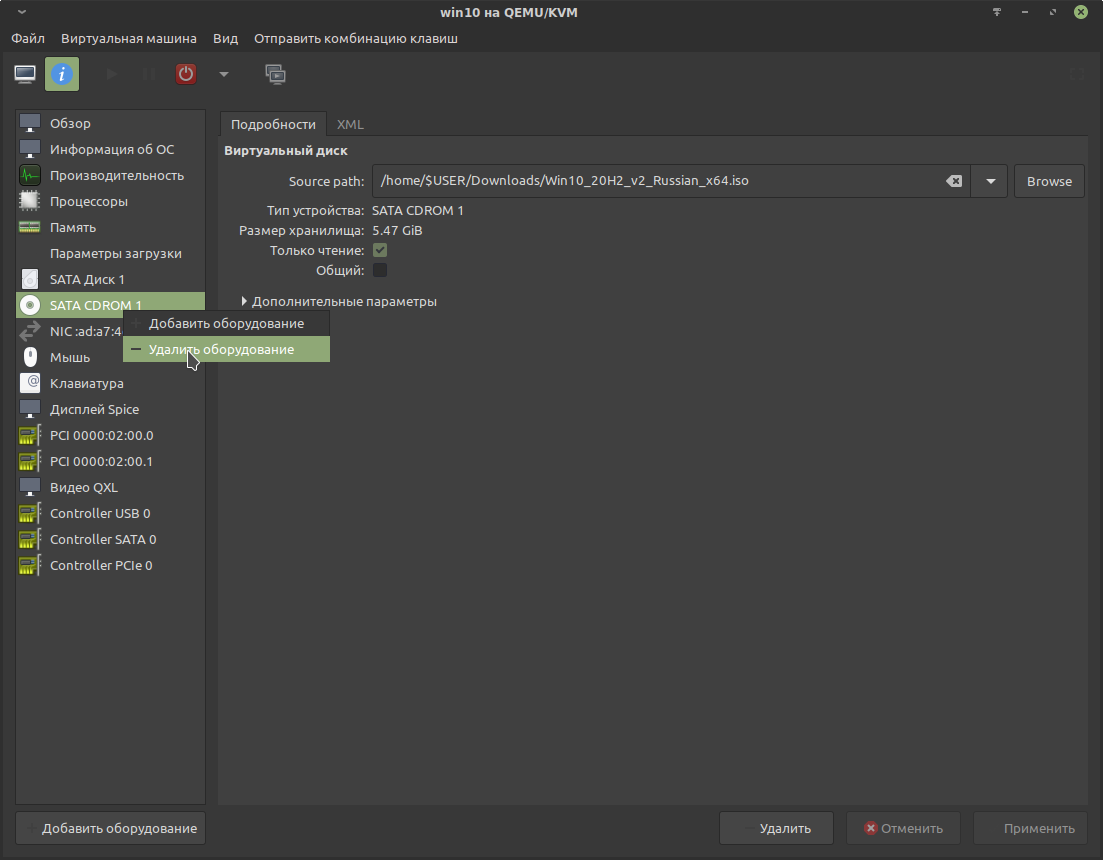Select Processors in the hardware list
1103x860 pixels.
(88, 202)
